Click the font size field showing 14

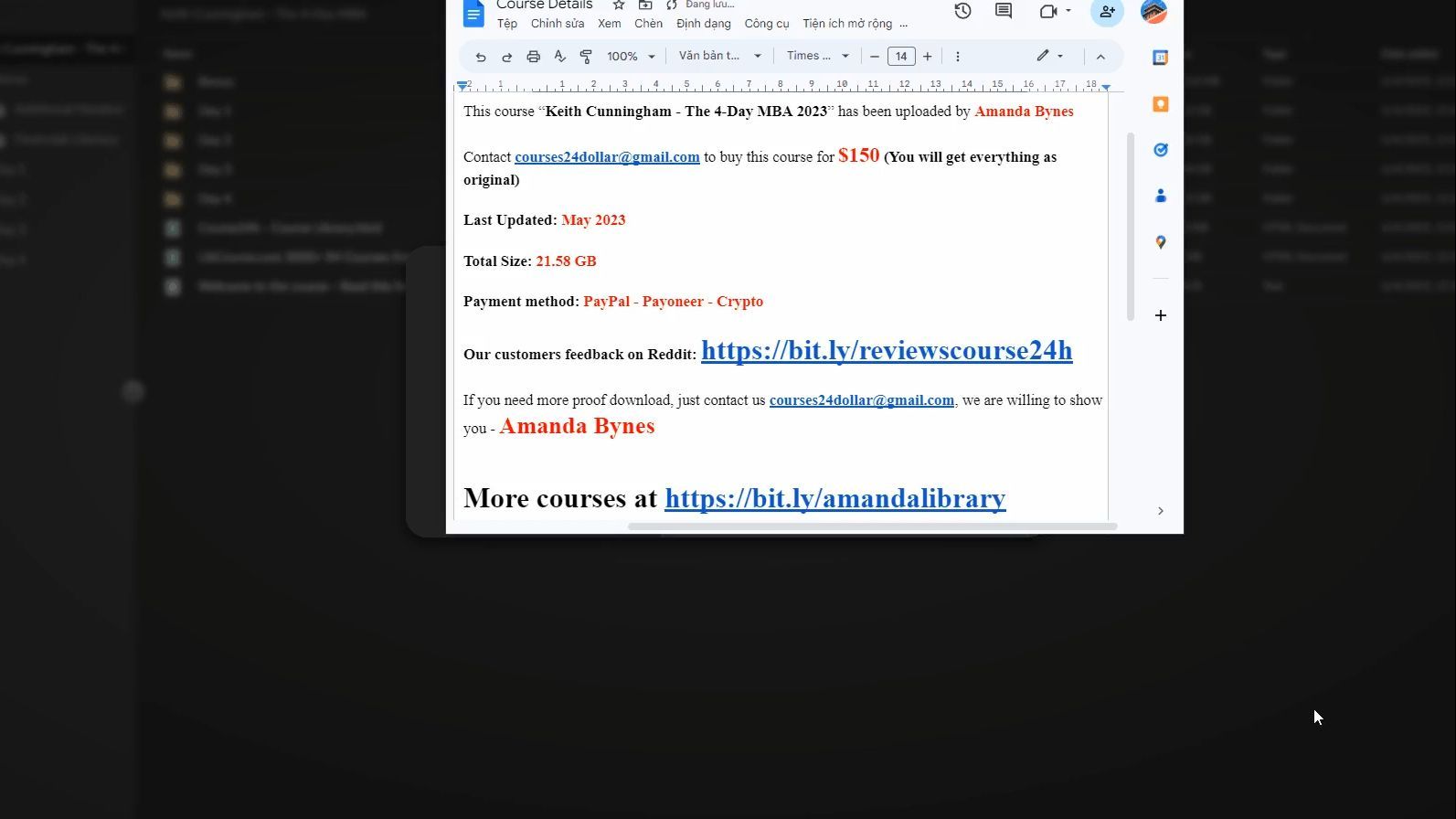tap(901, 57)
